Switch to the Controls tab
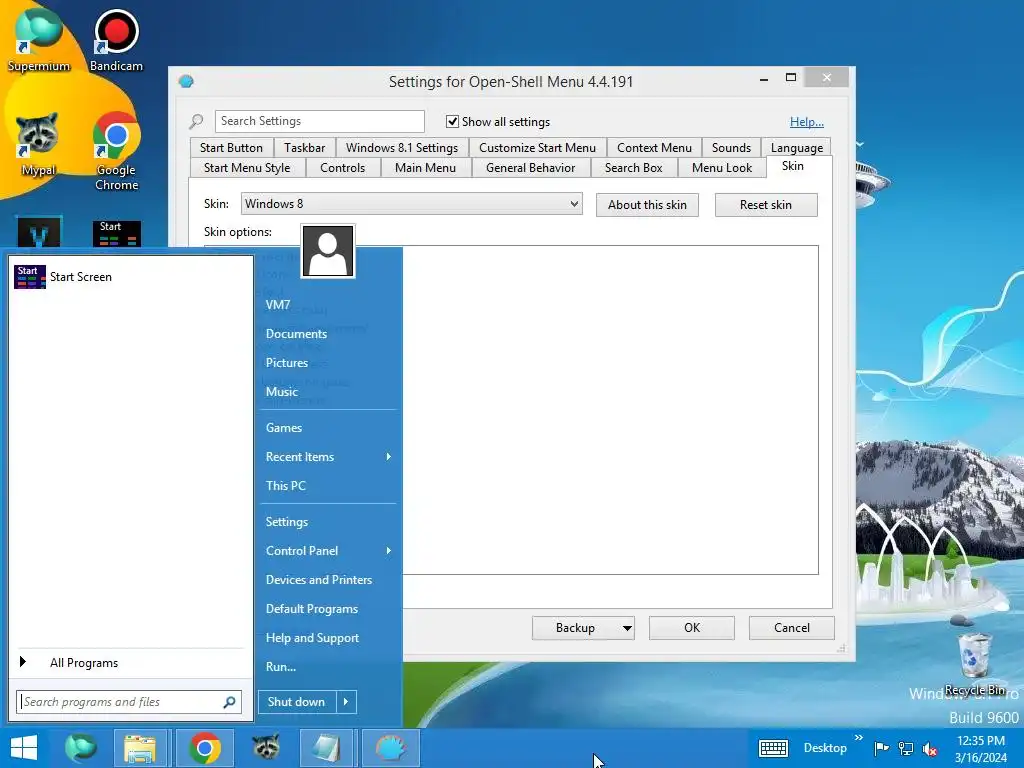This screenshot has height=768, width=1024. coord(342,168)
